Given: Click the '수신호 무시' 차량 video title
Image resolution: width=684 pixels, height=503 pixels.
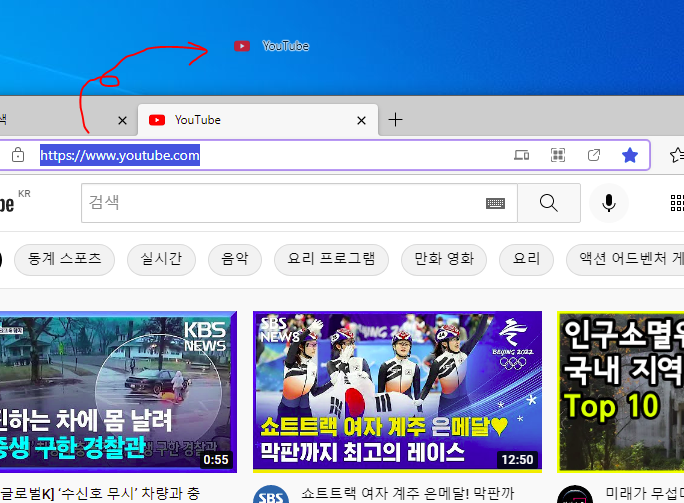Looking at the screenshot, I should 100,493.
